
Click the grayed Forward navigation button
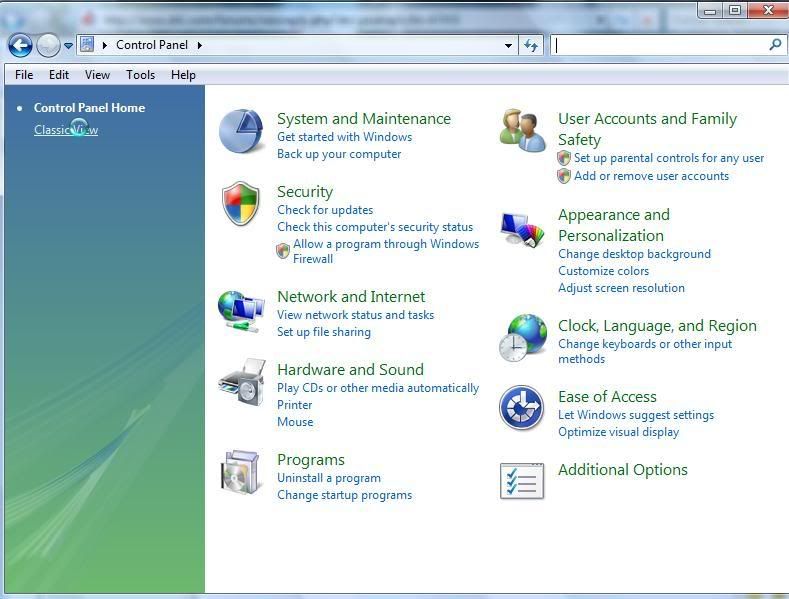pos(48,46)
